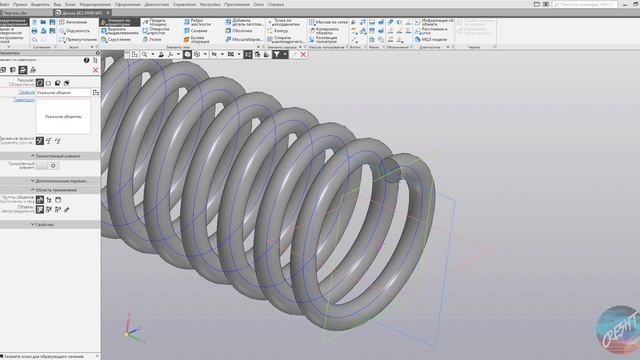
Task: Open orientation dropdown arrow in view toolbar
Action: click(x=179, y=54)
